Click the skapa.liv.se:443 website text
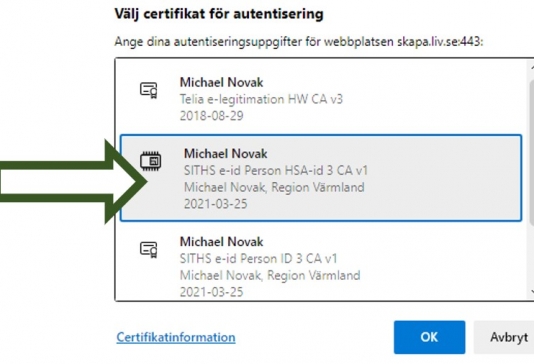The height and width of the screenshot is (364, 534). 440,42
